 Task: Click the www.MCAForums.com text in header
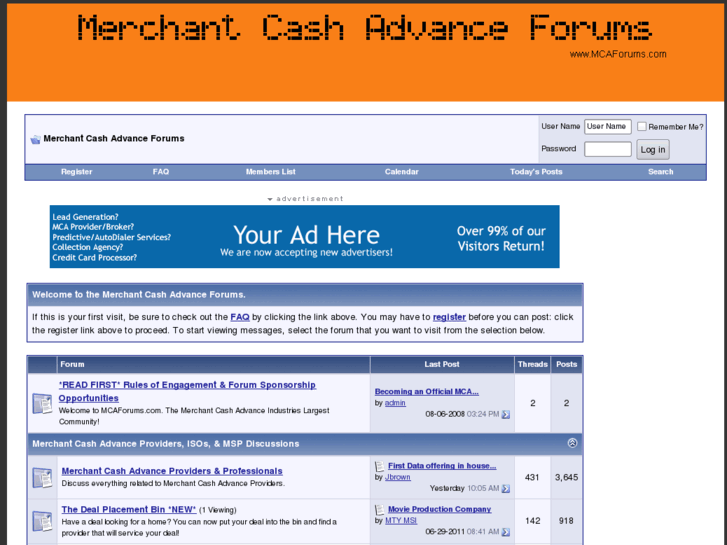[618, 54]
